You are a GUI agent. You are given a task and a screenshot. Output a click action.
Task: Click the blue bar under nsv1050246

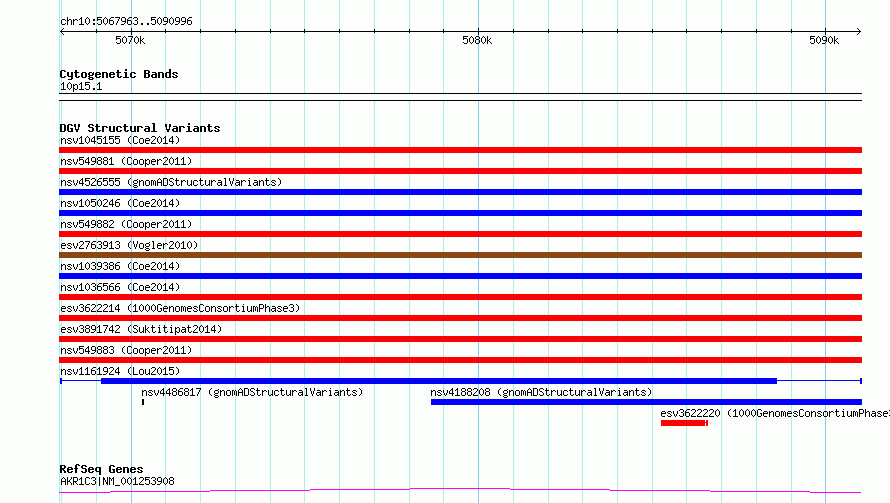(x=460, y=213)
